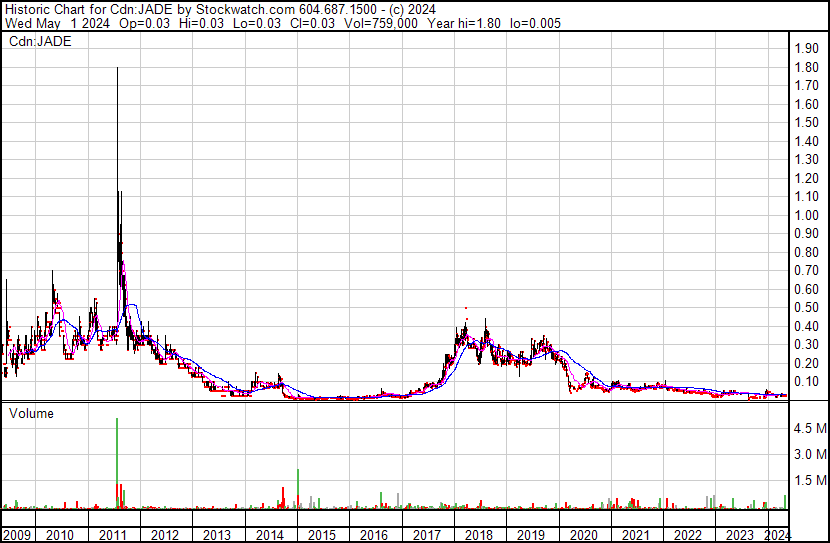The image size is (830, 543).
Task: Select the red volume bar in late 2014
Action: (283, 498)
